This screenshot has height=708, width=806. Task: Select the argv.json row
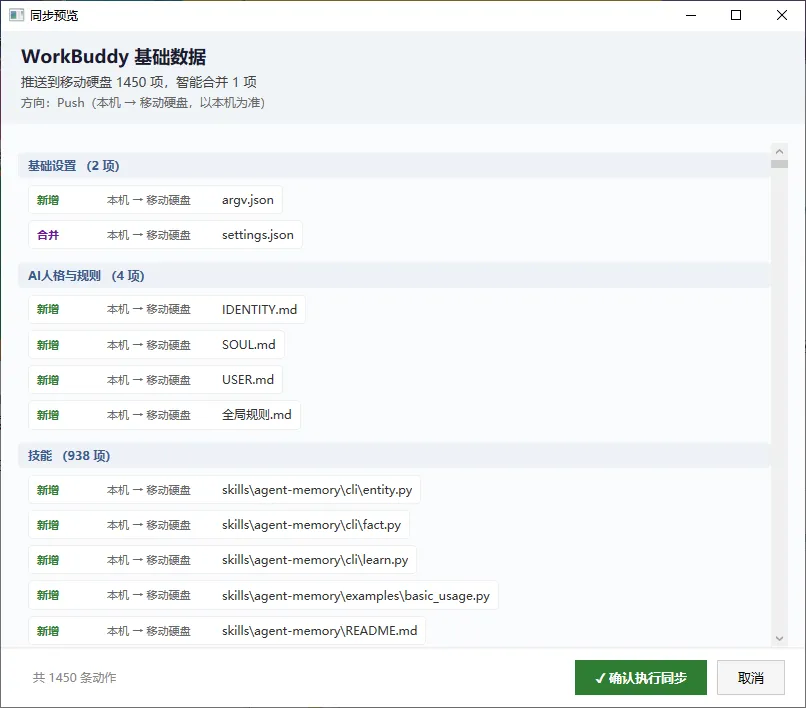click(x=155, y=200)
